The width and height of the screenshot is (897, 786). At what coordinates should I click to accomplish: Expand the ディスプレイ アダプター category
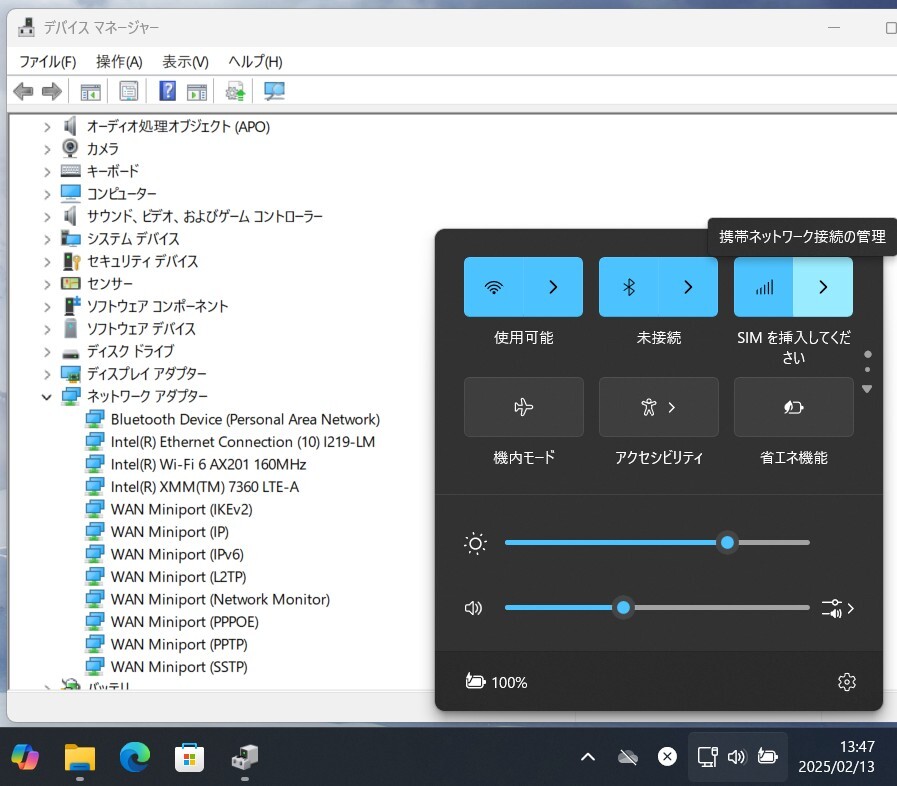point(46,374)
